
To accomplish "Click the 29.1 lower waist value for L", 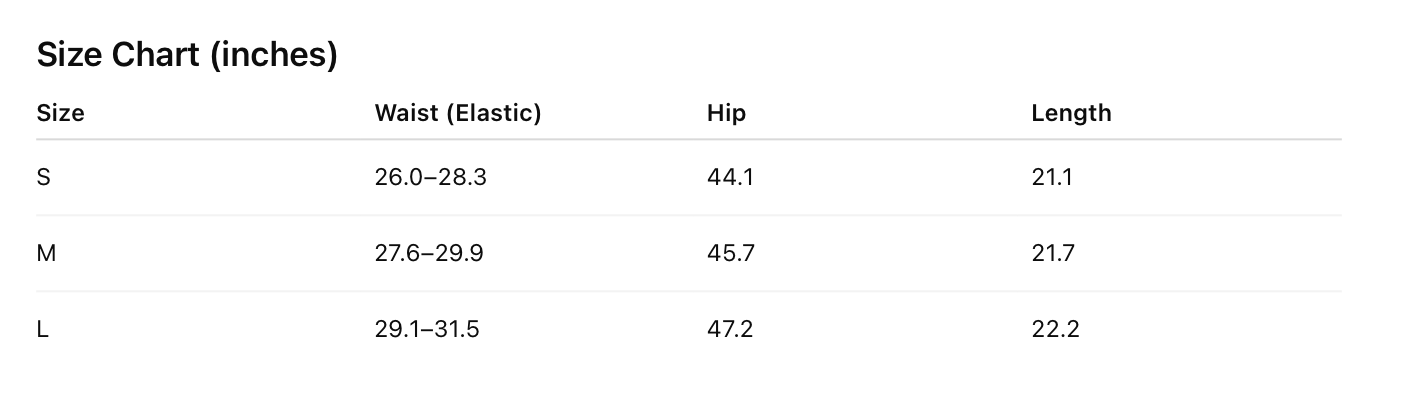I will (x=394, y=329).
